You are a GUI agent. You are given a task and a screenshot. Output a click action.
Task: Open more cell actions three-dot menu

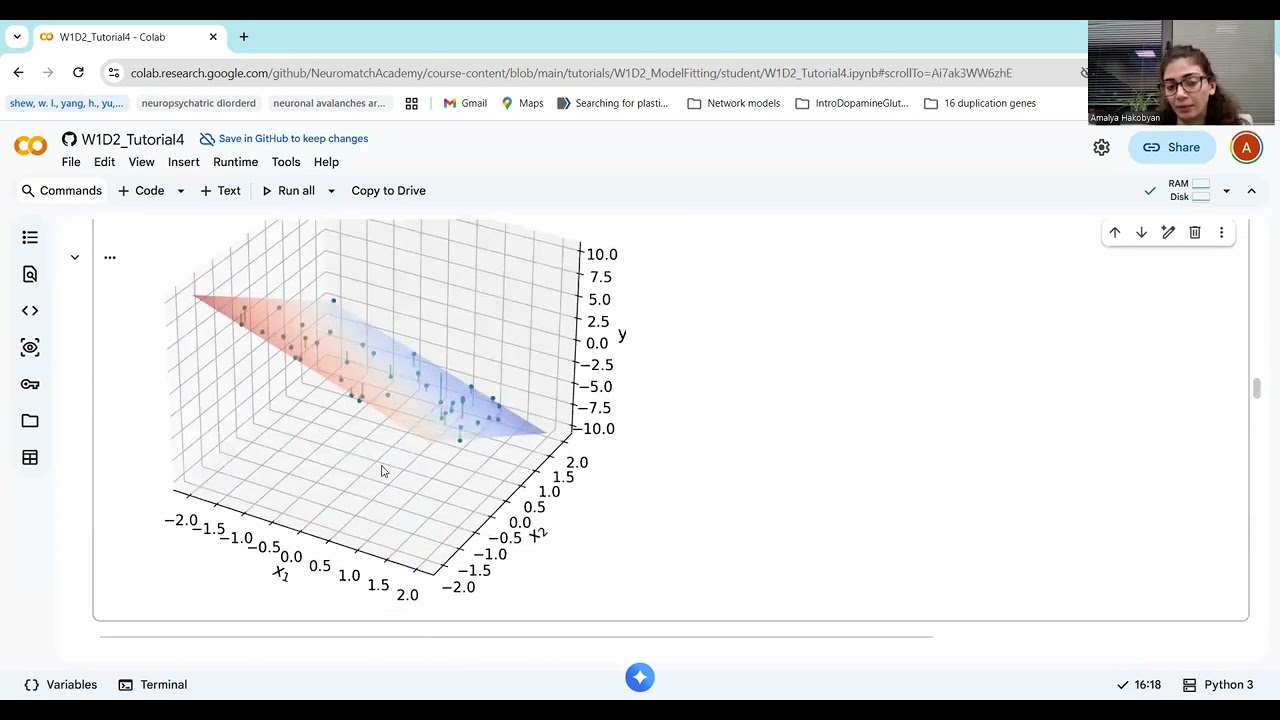point(1221,232)
